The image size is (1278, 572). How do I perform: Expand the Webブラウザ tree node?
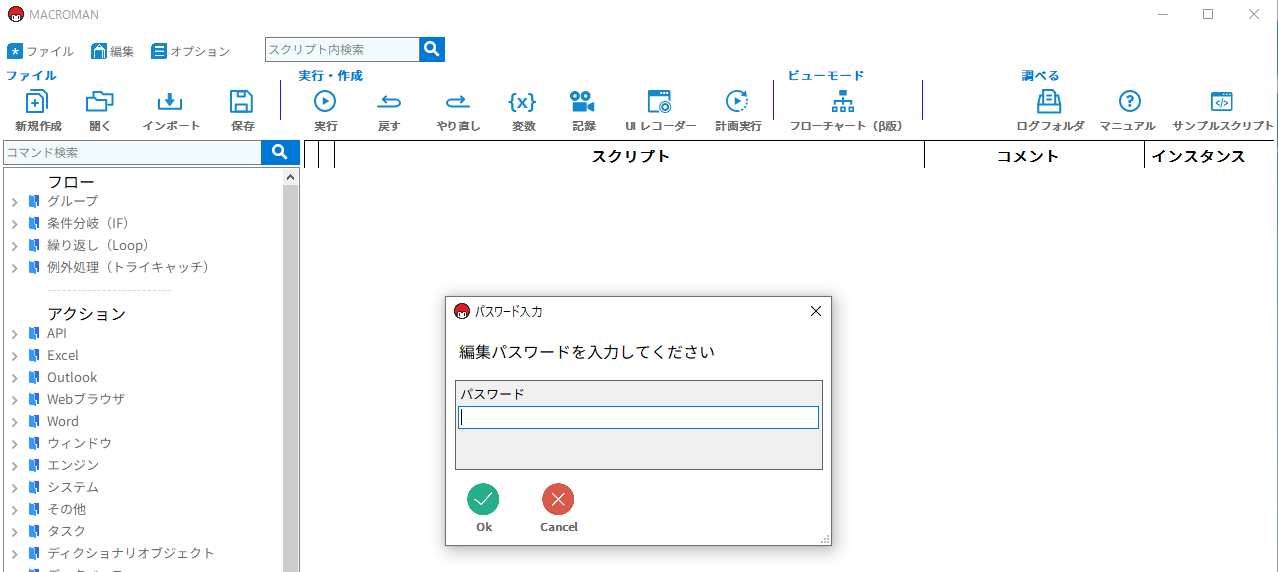(15, 400)
